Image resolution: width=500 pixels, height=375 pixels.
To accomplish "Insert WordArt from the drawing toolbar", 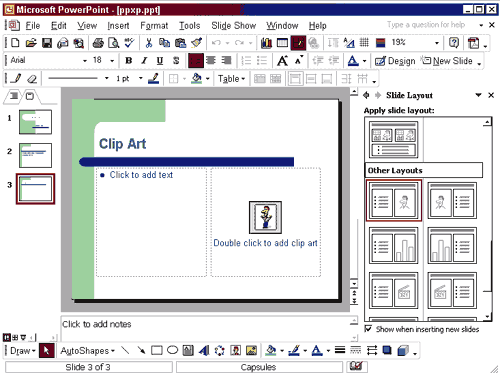I will [204, 350].
